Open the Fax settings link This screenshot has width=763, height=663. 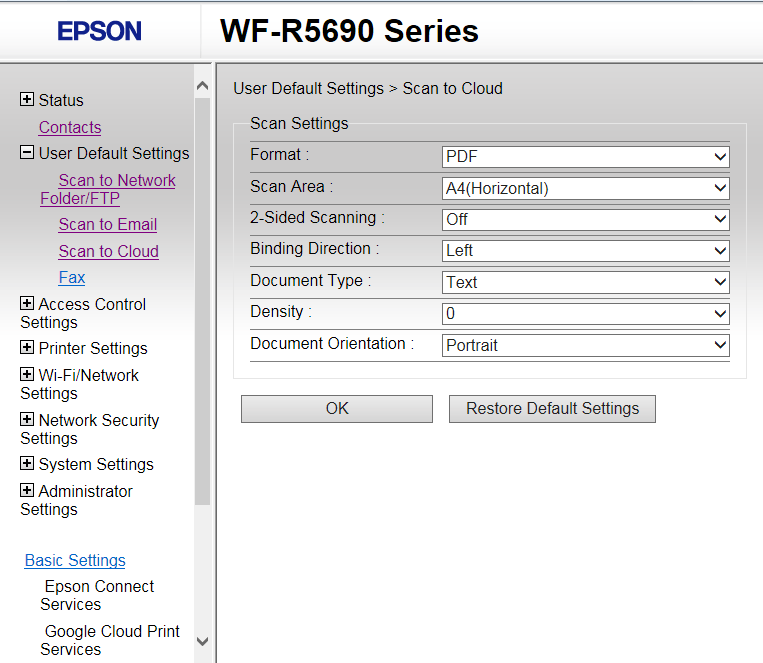72,277
